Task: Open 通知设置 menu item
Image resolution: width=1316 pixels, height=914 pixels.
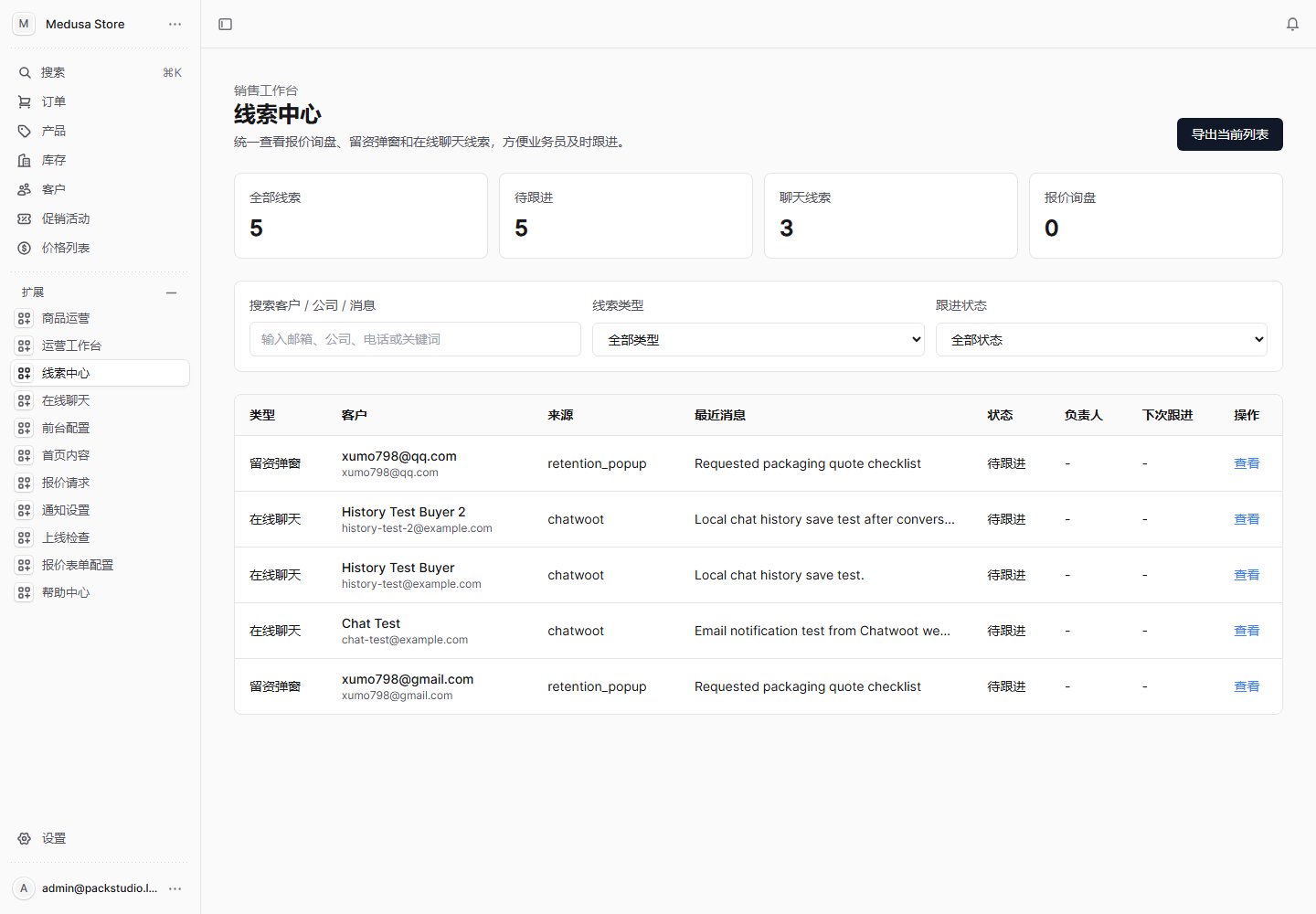Action: (x=101, y=510)
